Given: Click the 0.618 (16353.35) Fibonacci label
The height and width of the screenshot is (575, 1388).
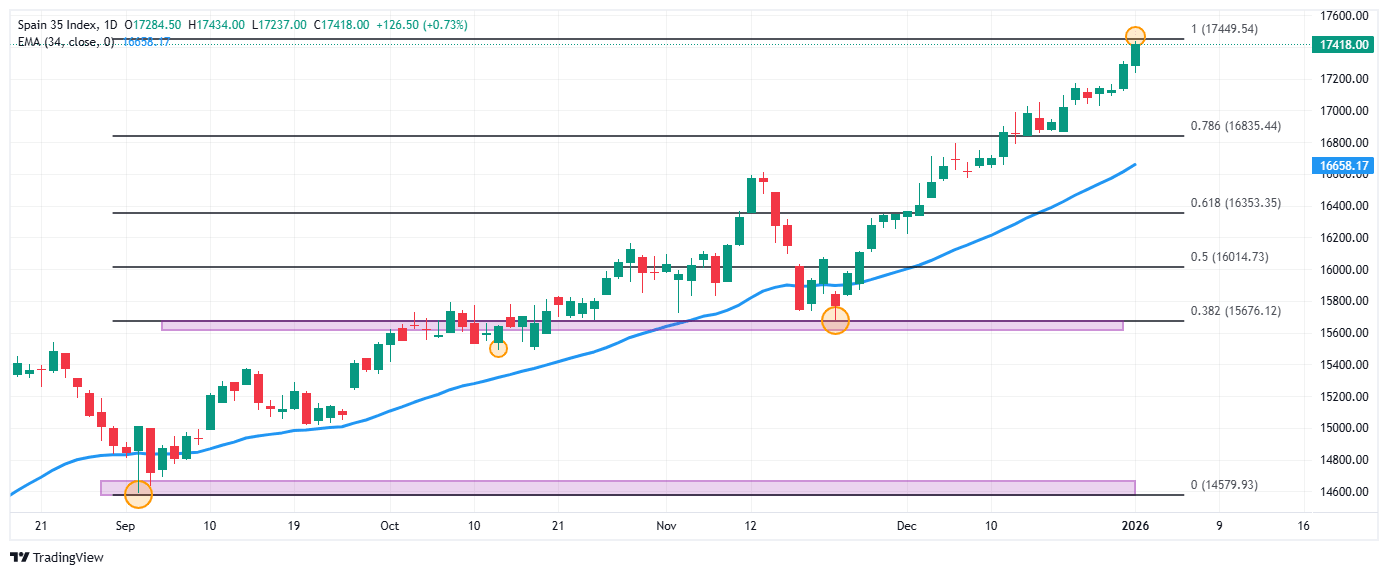Looking at the screenshot, I should (x=1235, y=203).
